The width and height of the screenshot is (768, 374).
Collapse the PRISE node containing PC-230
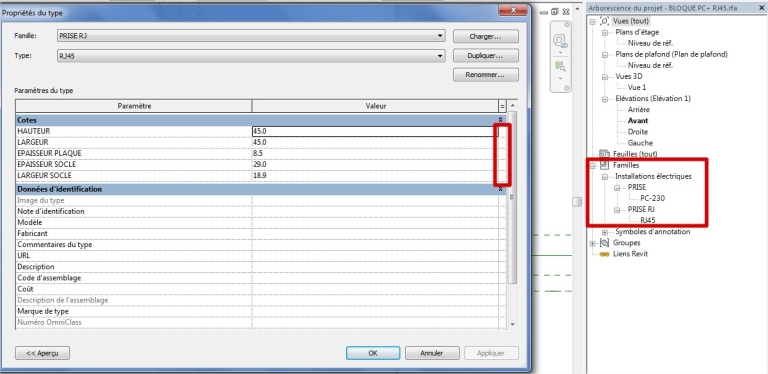click(617, 187)
